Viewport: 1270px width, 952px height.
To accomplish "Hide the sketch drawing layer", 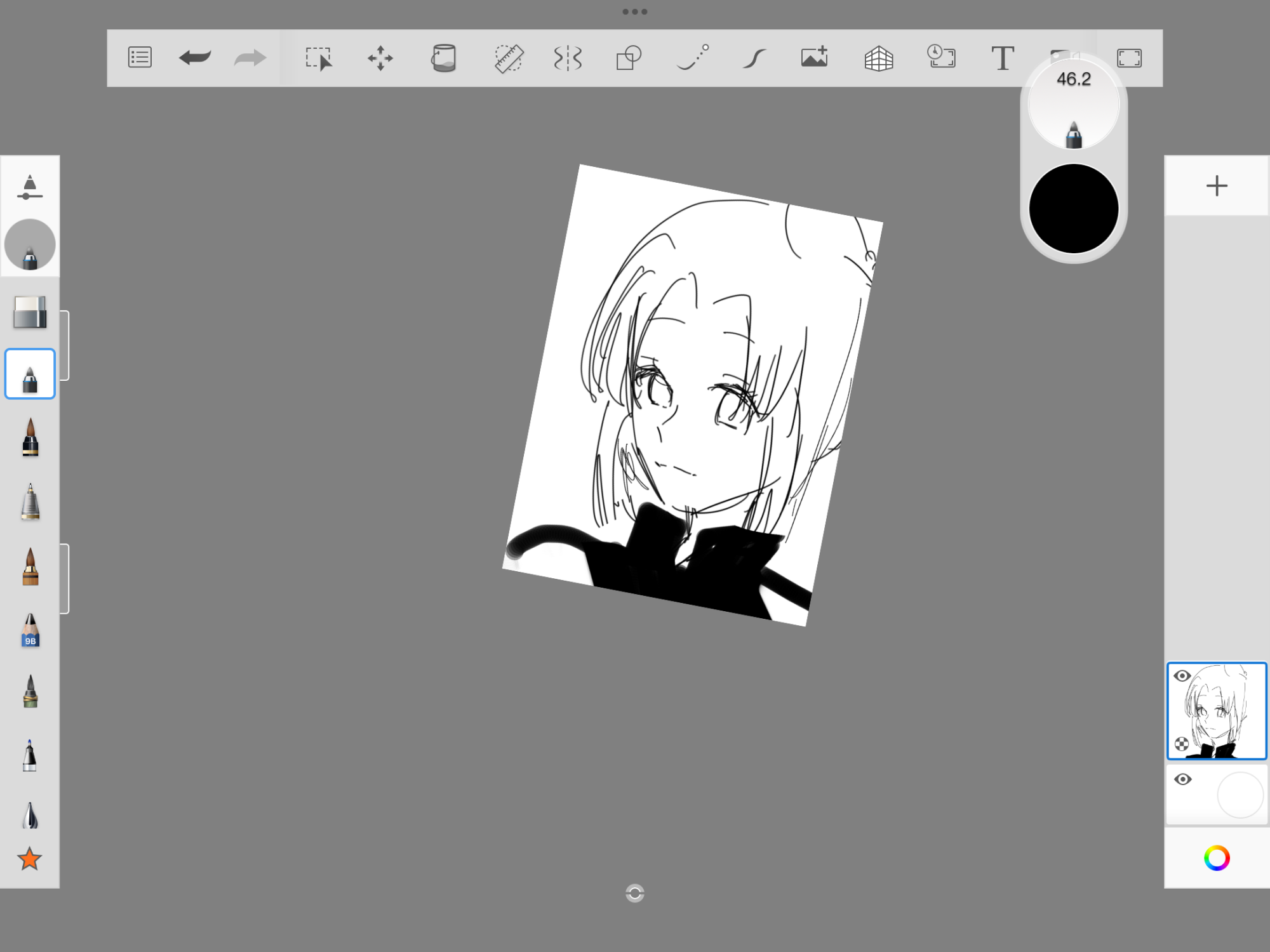I will (1182, 676).
